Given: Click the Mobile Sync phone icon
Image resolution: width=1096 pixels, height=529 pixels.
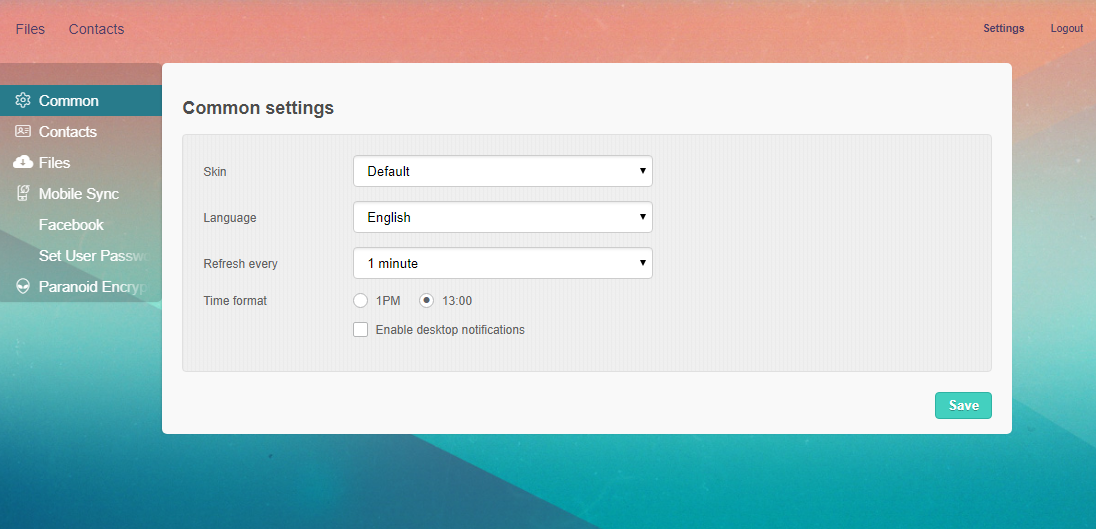Looking at the screenshot, I should click(x=23, y=194).
